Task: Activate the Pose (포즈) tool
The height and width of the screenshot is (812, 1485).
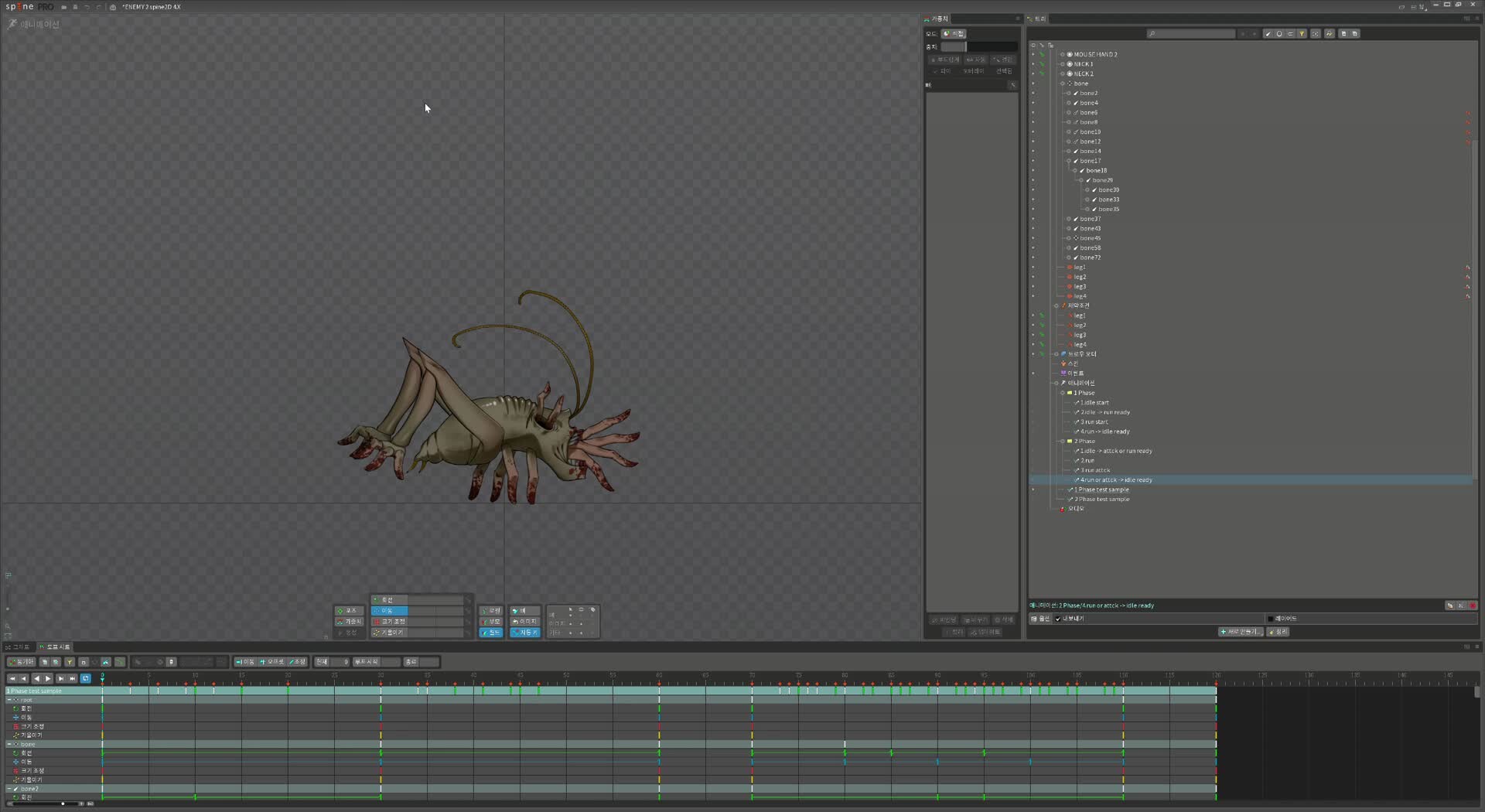Action: [x=348, y=610]
